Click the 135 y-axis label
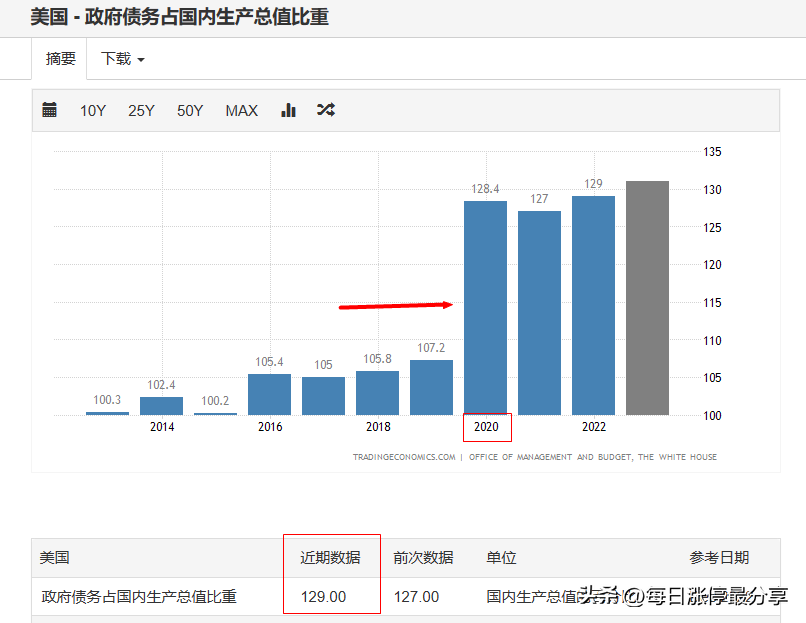806x623 pixels. (x=712, y=152)
